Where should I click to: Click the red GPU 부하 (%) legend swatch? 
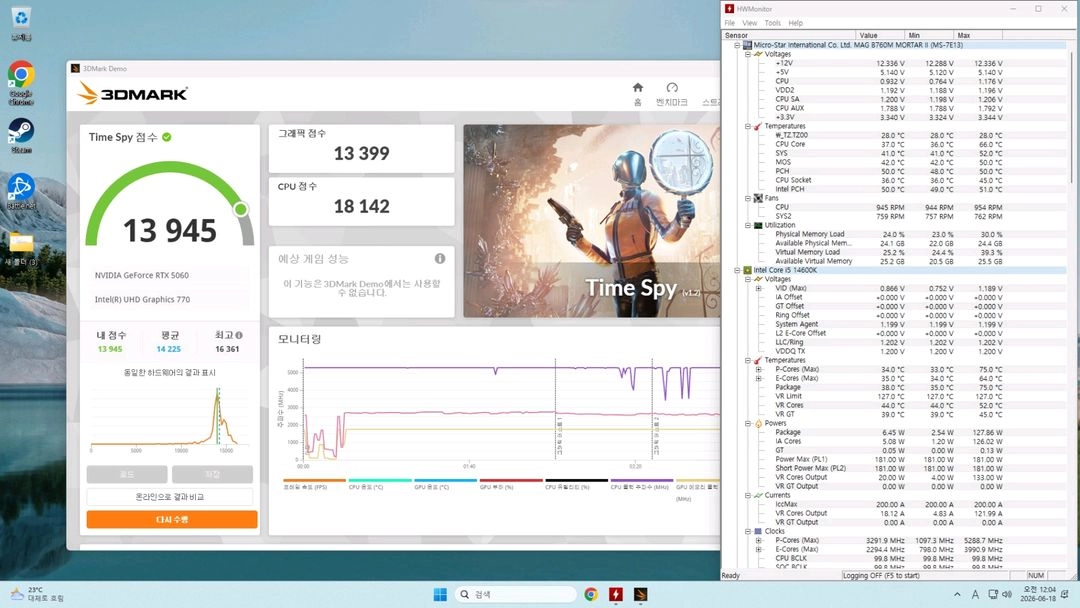pyautogui.click(x=511, y=481)
